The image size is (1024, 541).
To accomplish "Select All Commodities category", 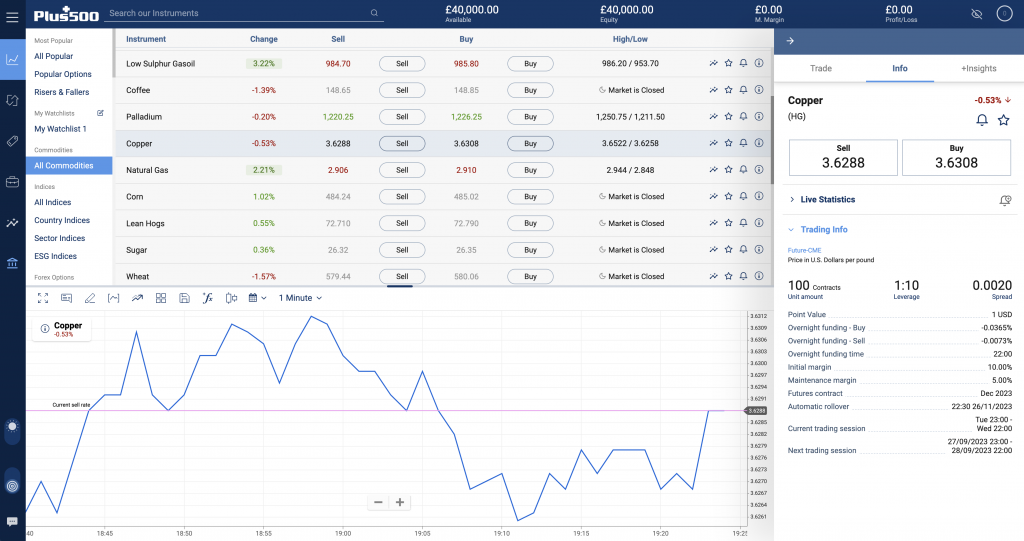I will click(69, 165).
